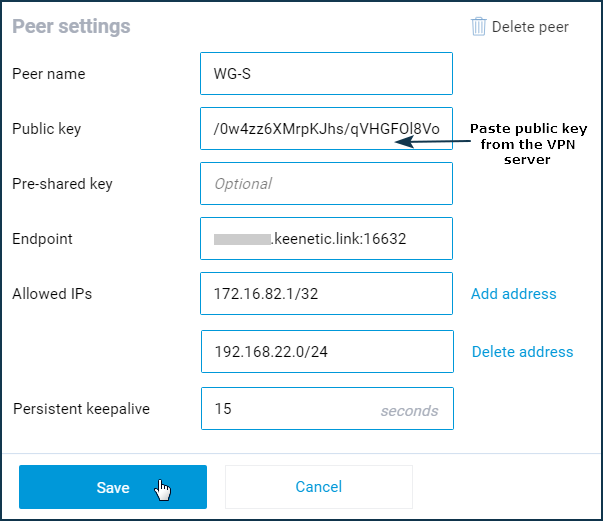The width and height of the screenshot is (603, 521).
Task: Click the Persistent keepalive label
Action: pos(81,409)
